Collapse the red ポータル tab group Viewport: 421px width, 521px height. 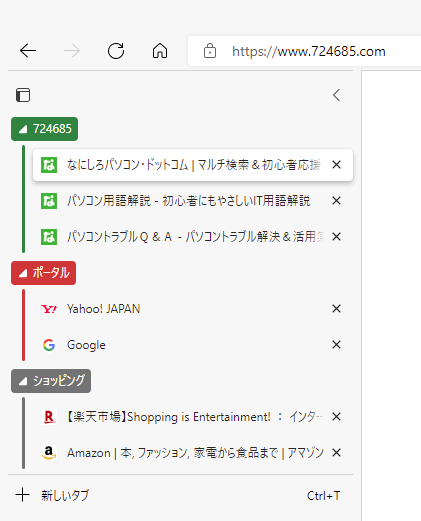coord(43,273)
